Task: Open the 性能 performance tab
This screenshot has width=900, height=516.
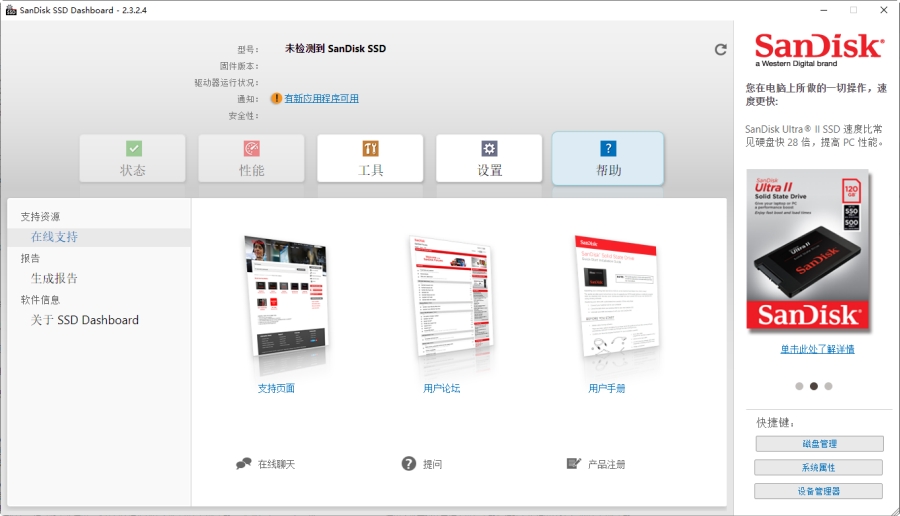Action: 251,158
